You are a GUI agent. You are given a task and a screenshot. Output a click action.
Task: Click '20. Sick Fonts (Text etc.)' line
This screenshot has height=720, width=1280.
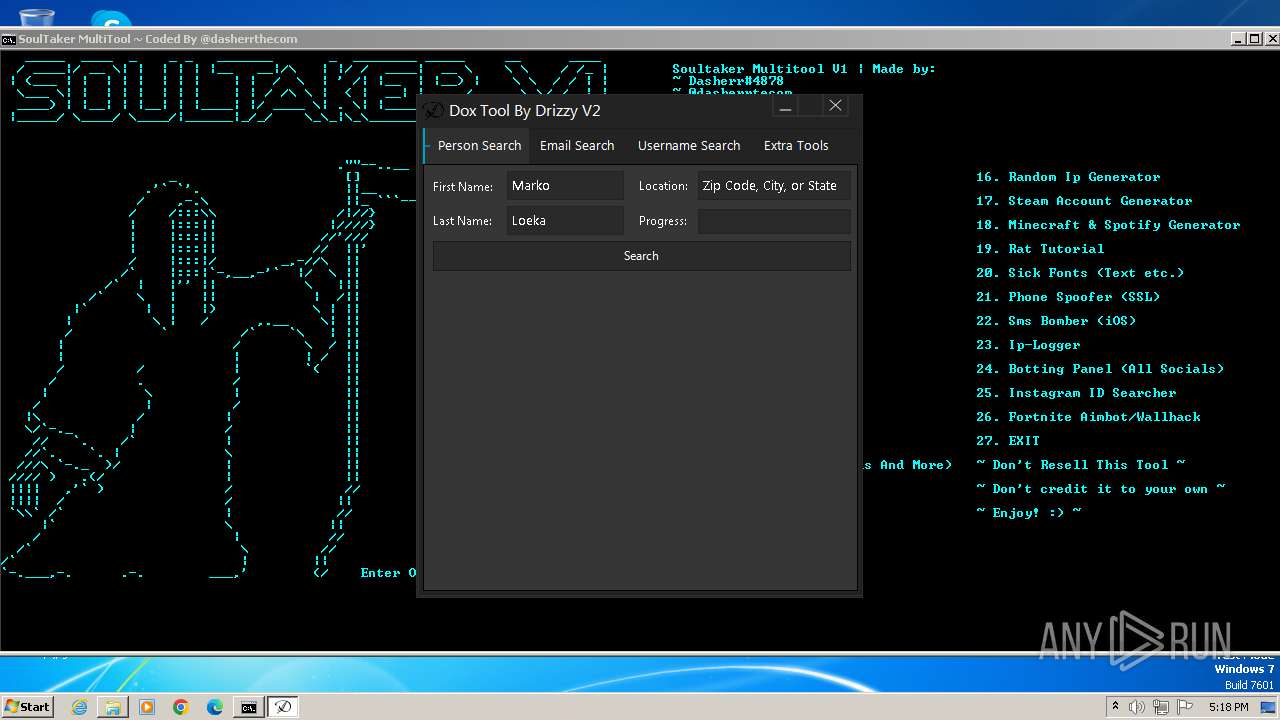(1080, 273)
